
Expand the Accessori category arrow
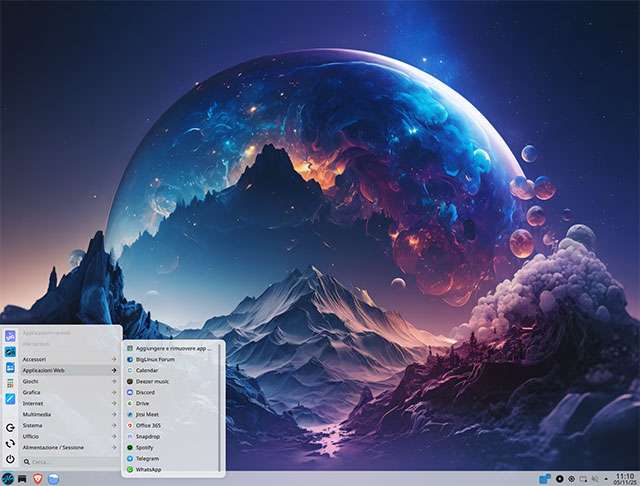(114, 359)
